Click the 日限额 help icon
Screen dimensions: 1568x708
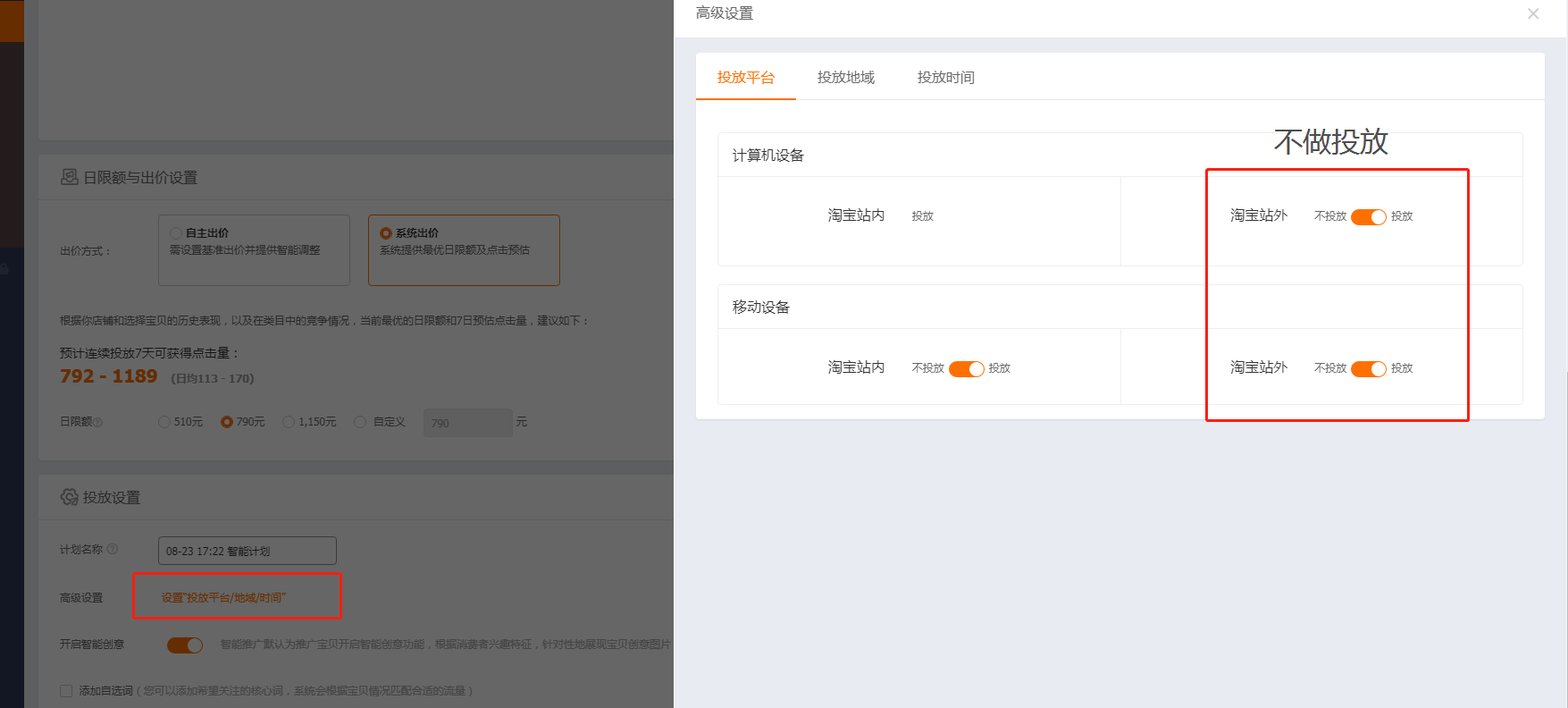click(98, 422)
